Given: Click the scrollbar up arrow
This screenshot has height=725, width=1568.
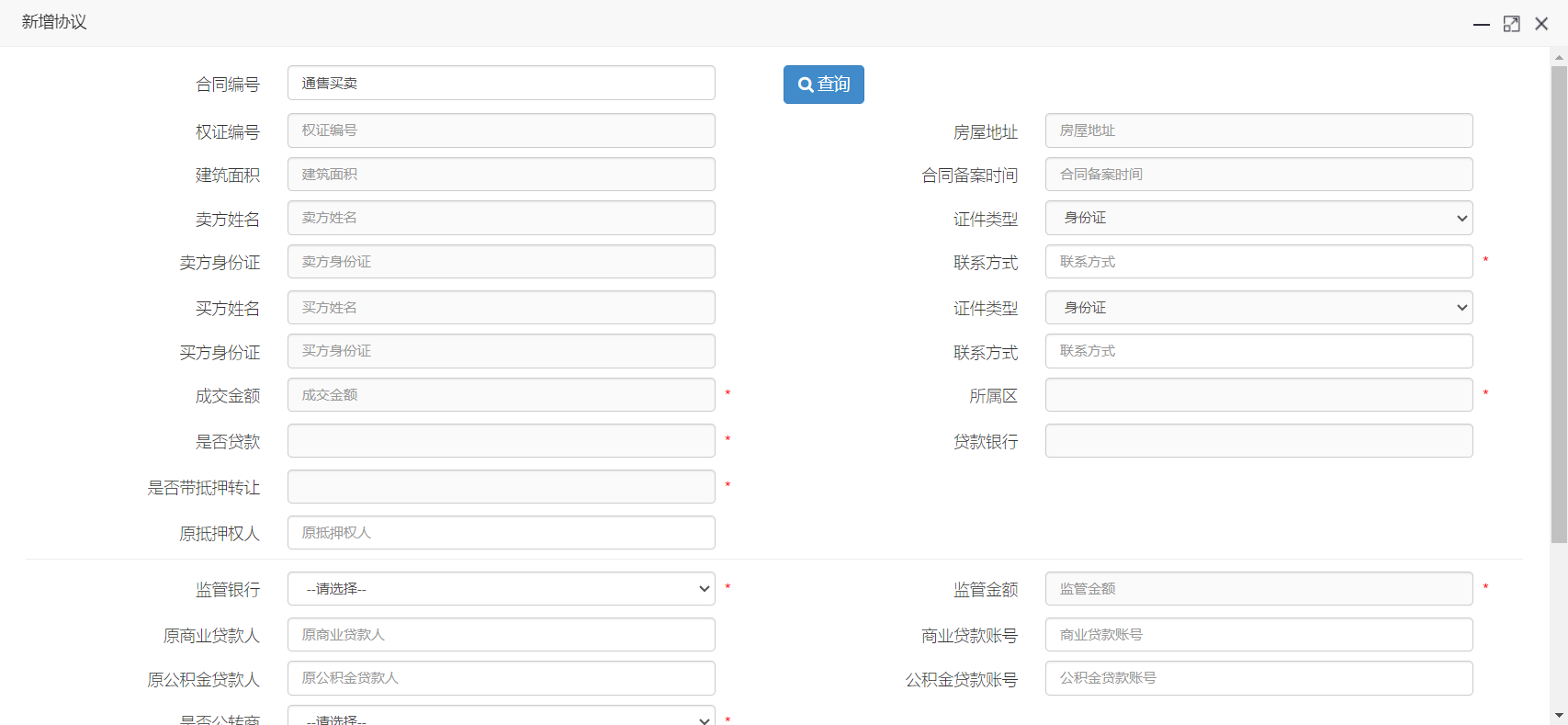Looking at the screenshot, I should pos(1559,57).
